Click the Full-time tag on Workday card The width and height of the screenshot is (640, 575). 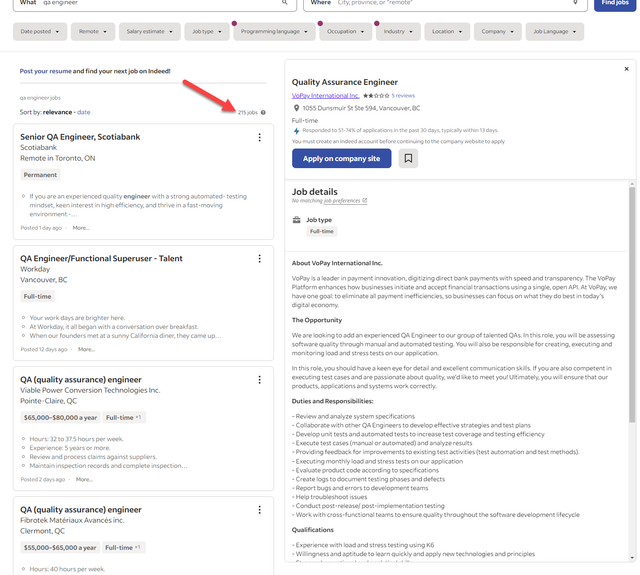pyautogui.click(x=37, y=296)
